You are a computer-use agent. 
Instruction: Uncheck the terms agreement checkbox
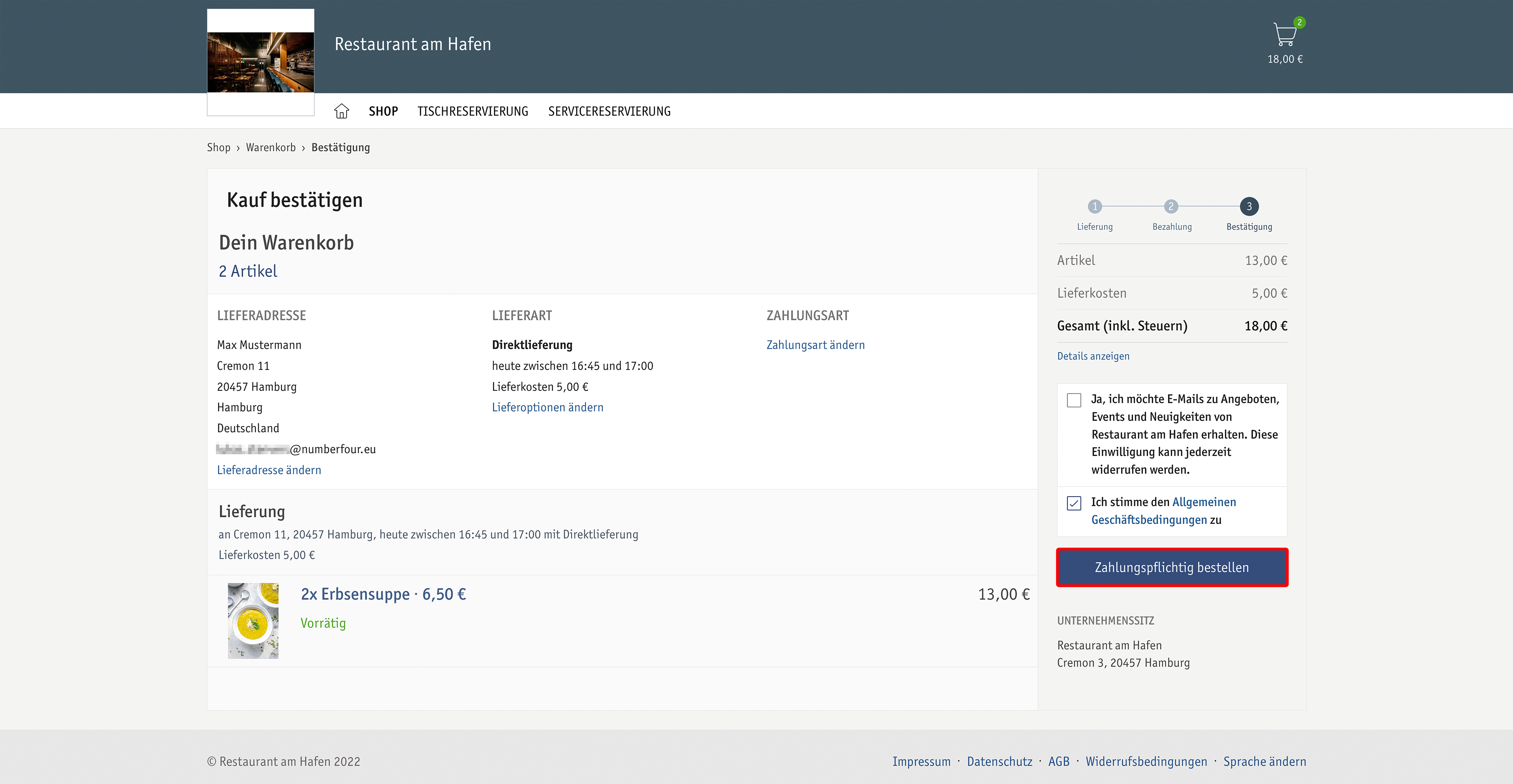(x=1074, y=503)
